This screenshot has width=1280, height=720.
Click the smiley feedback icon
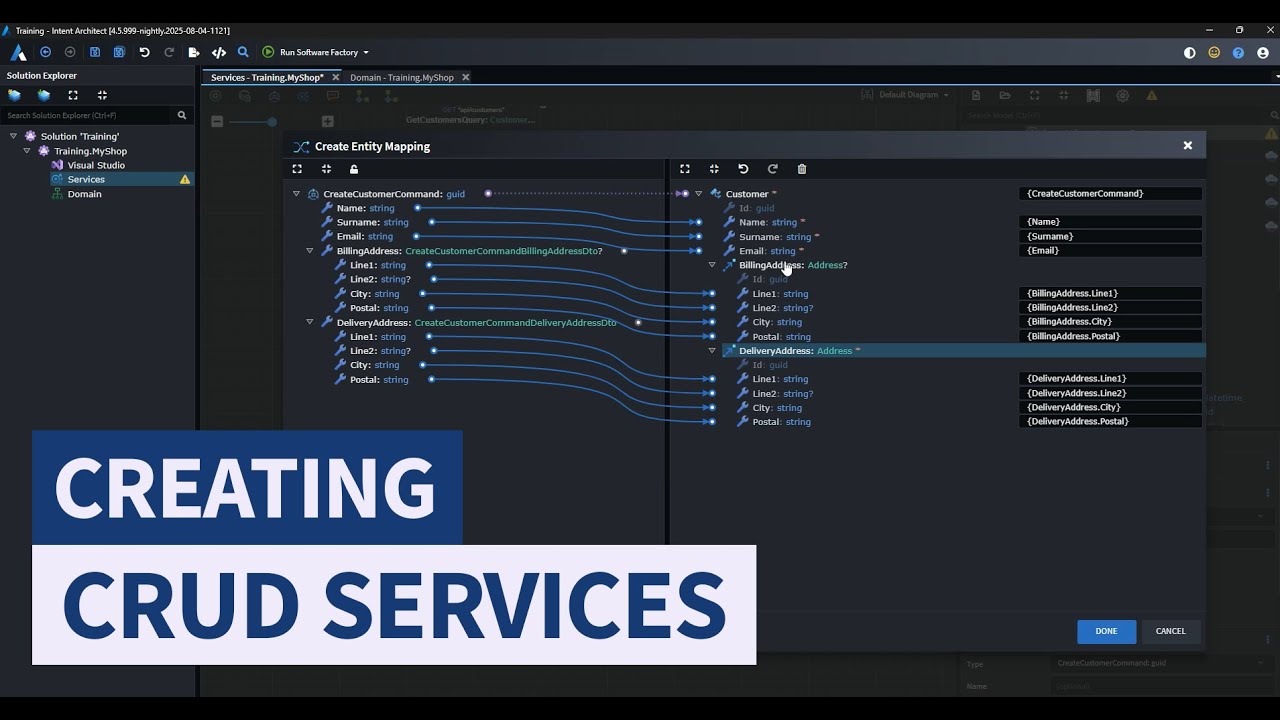1214,53
